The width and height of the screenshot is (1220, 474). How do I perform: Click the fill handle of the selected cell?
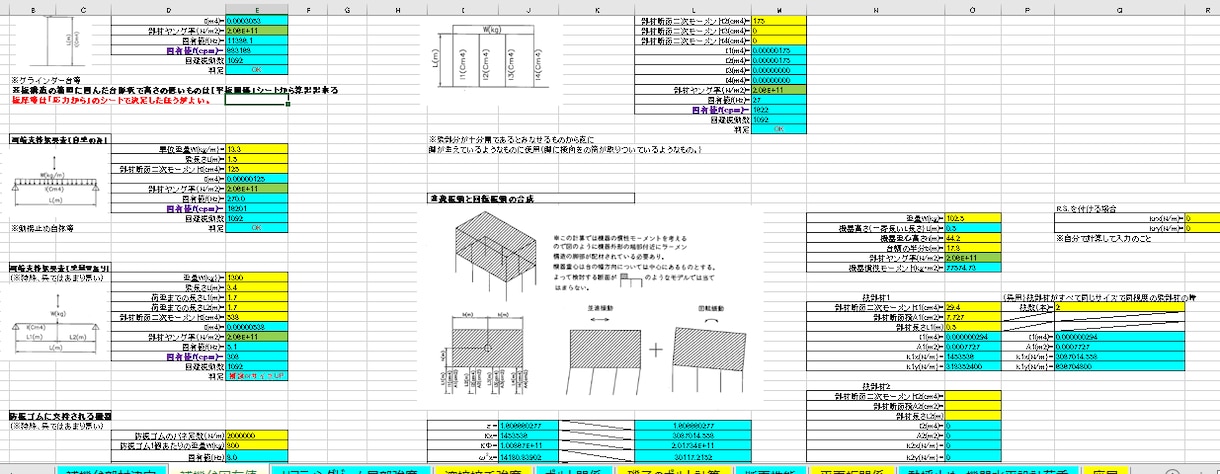(288, 104)
